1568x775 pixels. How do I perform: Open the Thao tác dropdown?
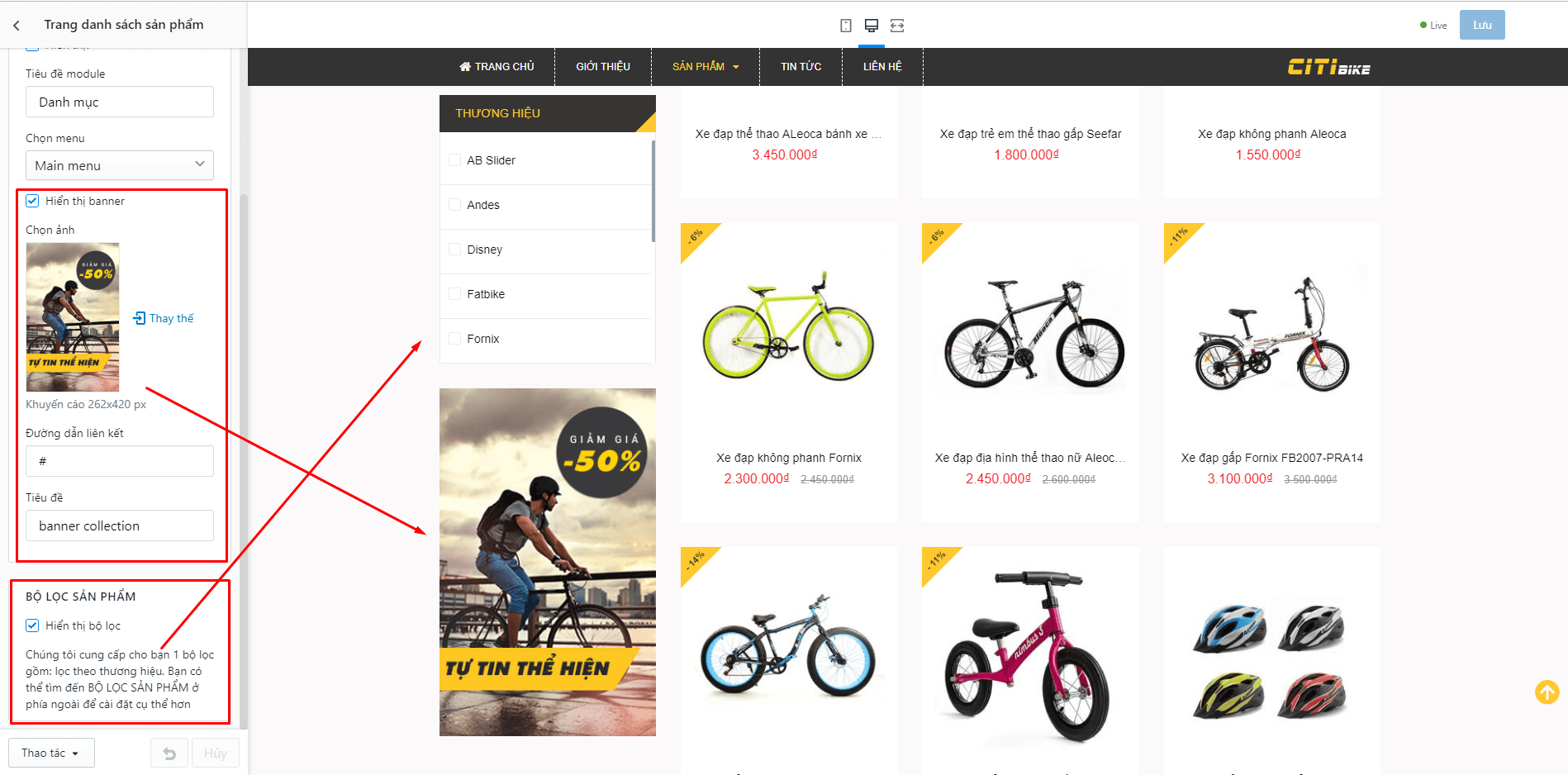pos(51,754)
